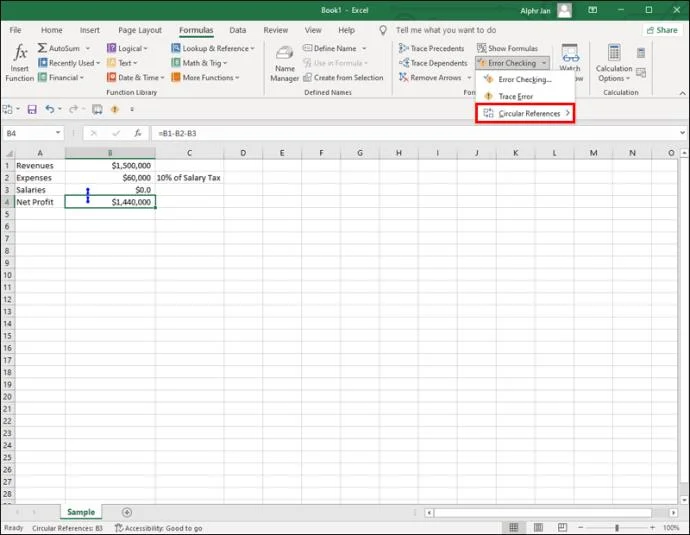Click the column D header
This screenshot has width=690, height=535.
pos(243,153)
